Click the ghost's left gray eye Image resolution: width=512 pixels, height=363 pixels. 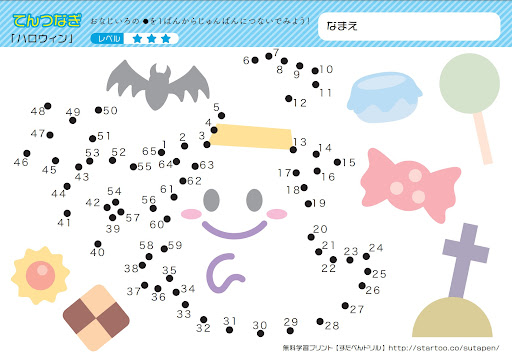point(211,200)
